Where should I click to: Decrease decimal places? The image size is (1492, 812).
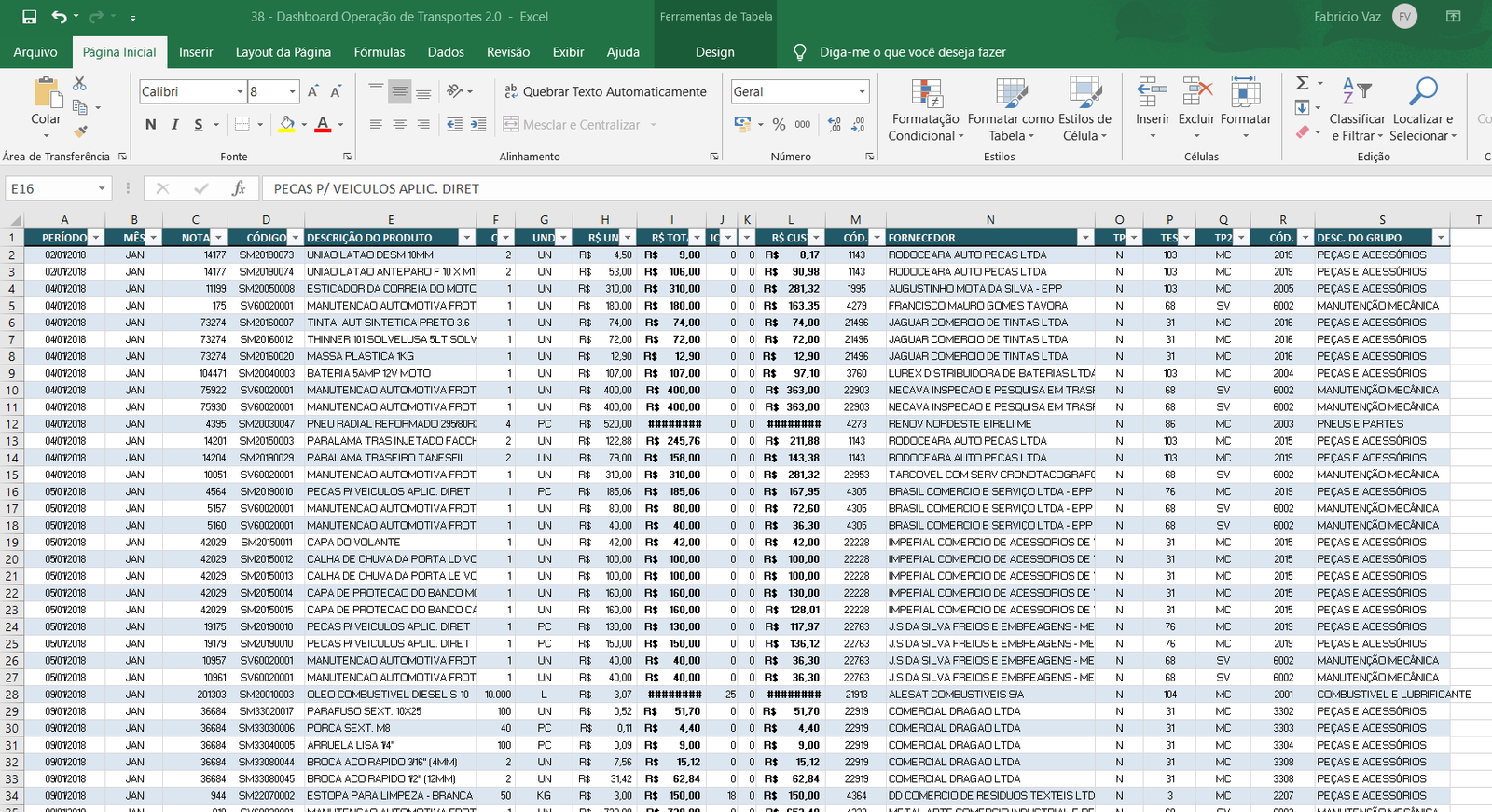(858, 124)
